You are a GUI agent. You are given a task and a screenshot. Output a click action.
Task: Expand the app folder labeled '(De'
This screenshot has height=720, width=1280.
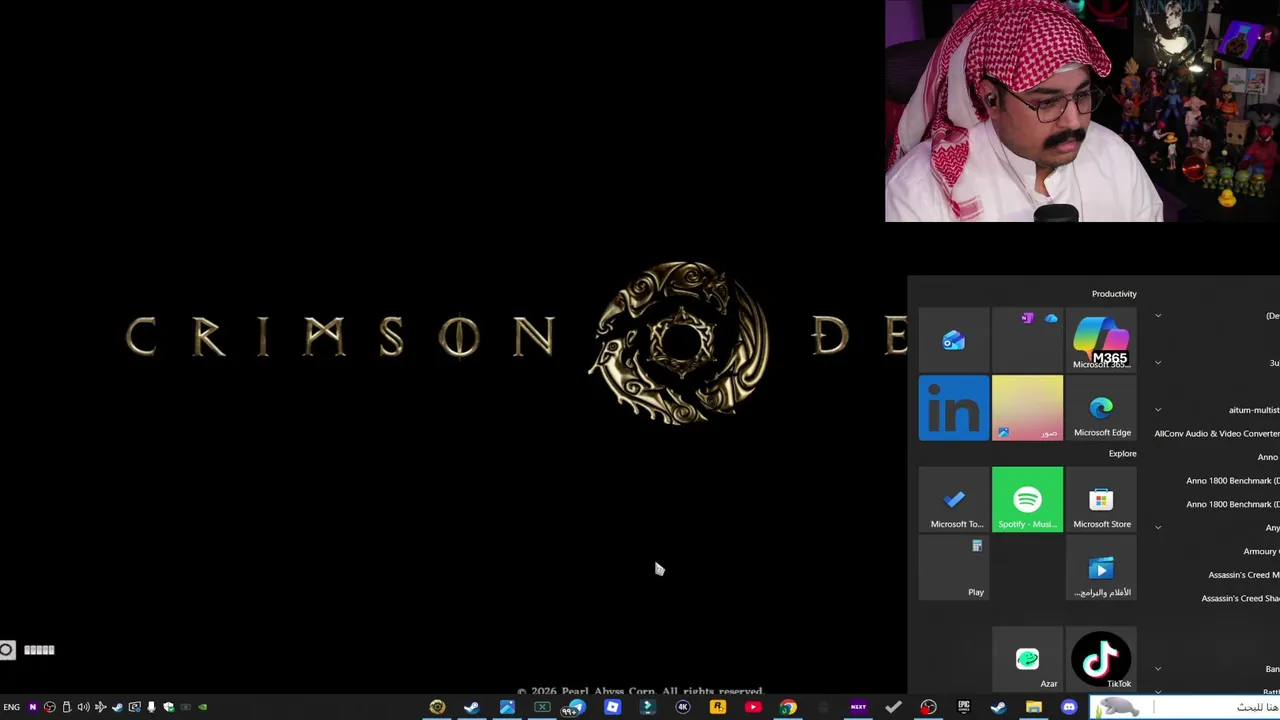click(1158, 316)
